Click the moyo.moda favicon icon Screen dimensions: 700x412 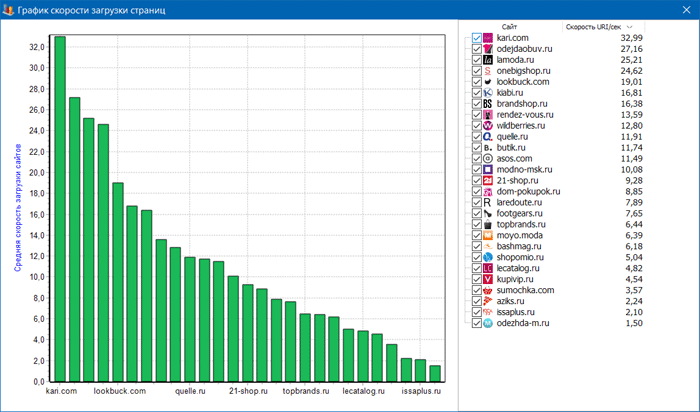coord(488,235)
